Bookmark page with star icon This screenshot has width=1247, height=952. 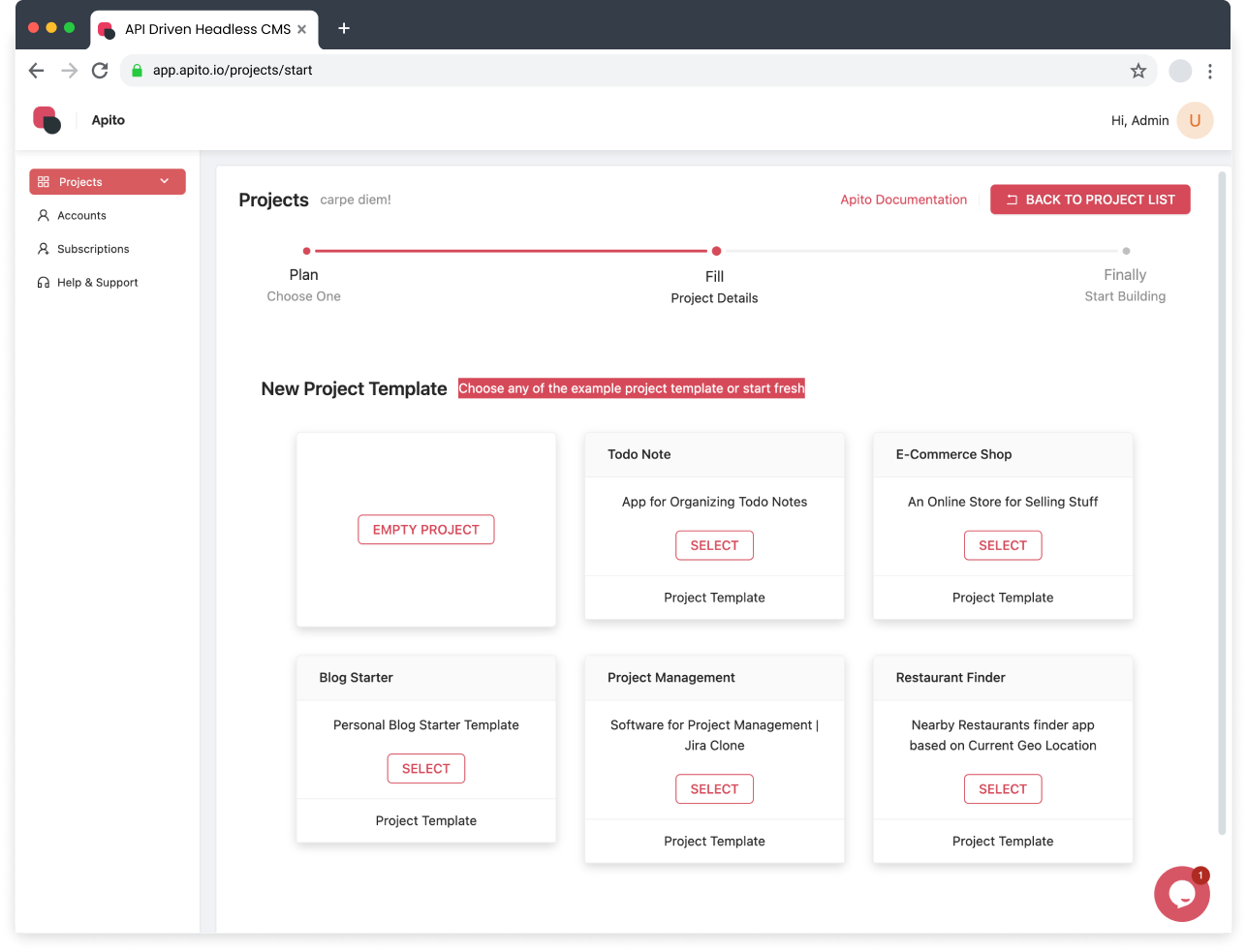pyautogui.click(x=1138, y=71)
